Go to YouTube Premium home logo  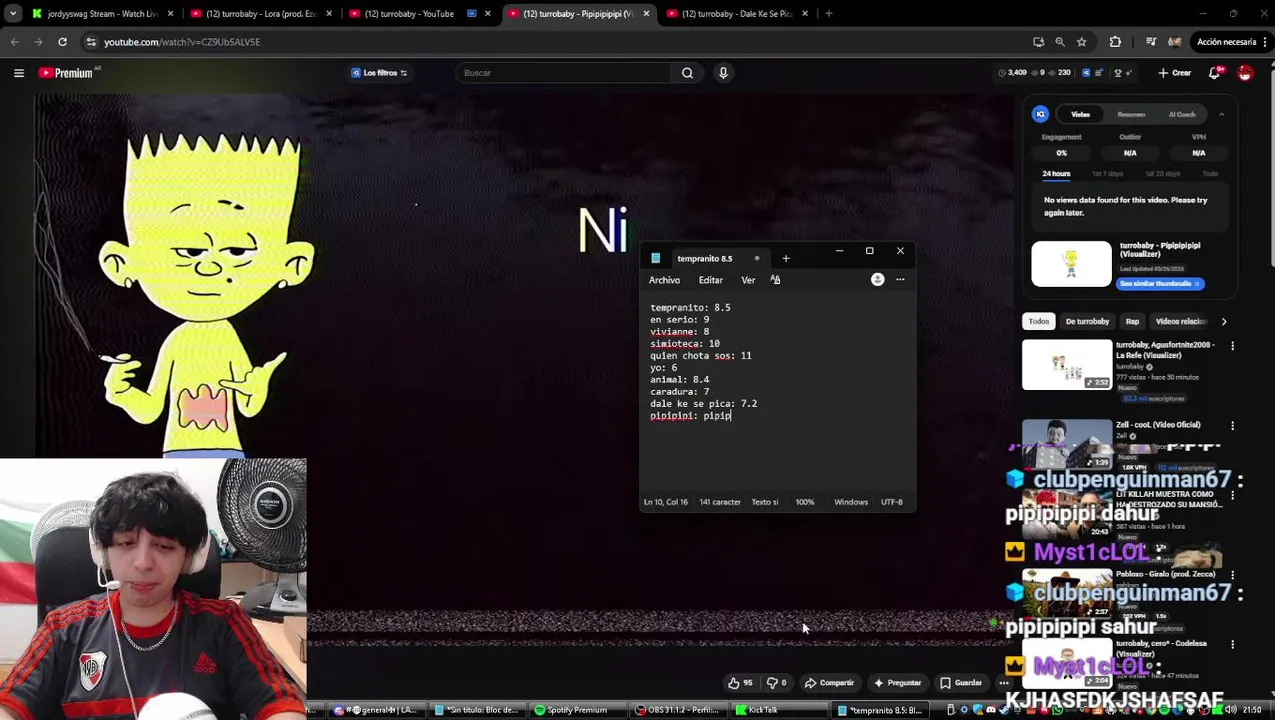[x=66, y=73]
